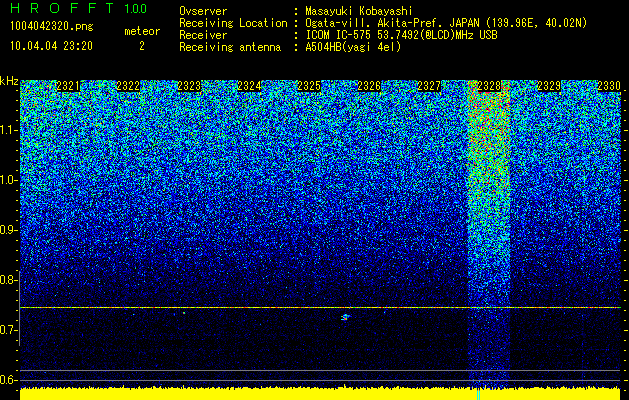Click the Ovserver field label
Viewport: 629px width, 400px height.
tap(203, 11)
